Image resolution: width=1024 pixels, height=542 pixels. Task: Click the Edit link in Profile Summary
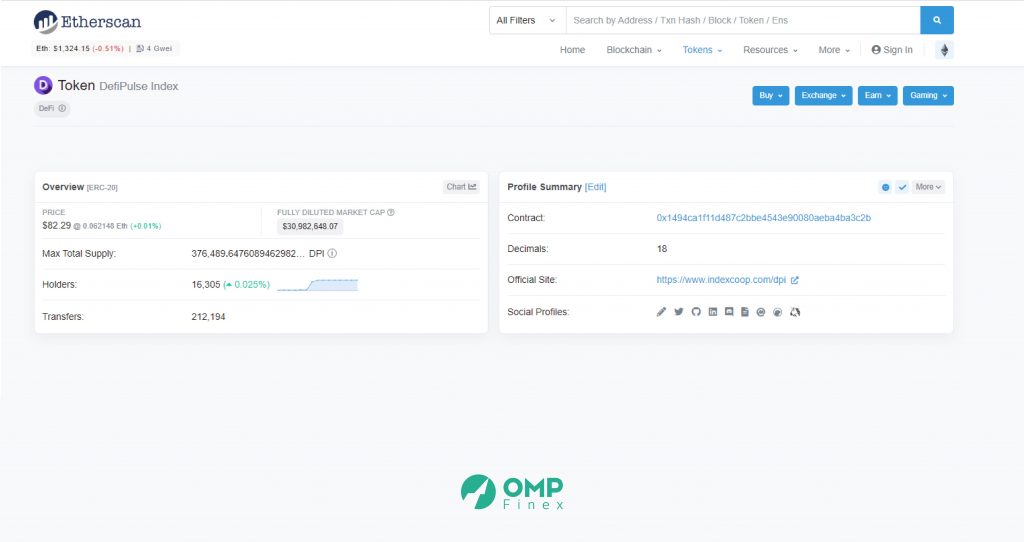point(596,187)
